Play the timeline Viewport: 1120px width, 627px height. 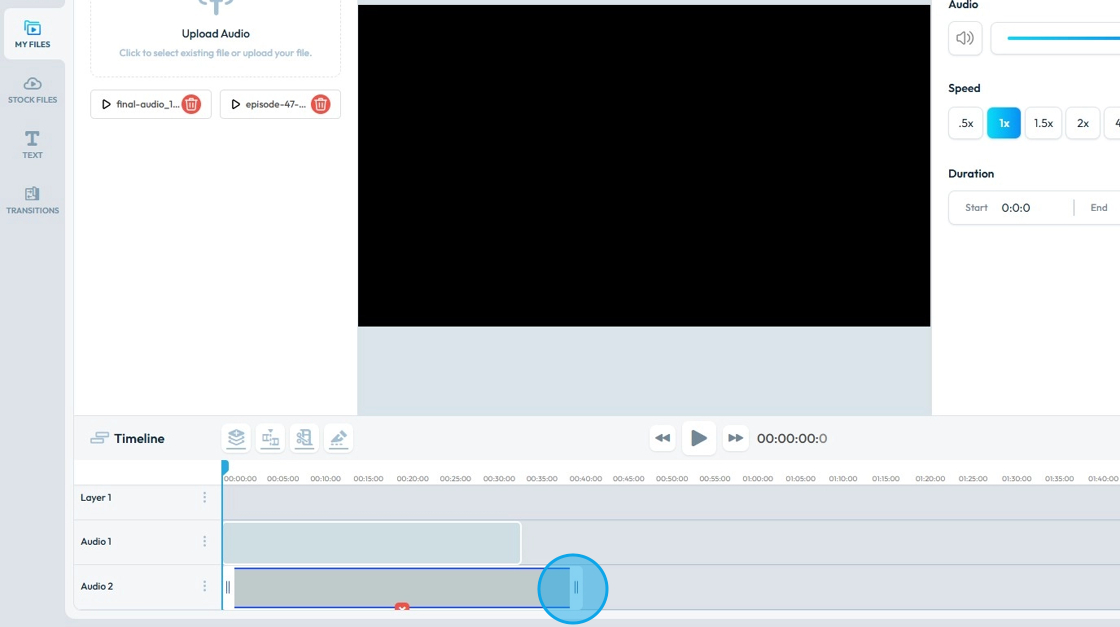click(699, 438)
